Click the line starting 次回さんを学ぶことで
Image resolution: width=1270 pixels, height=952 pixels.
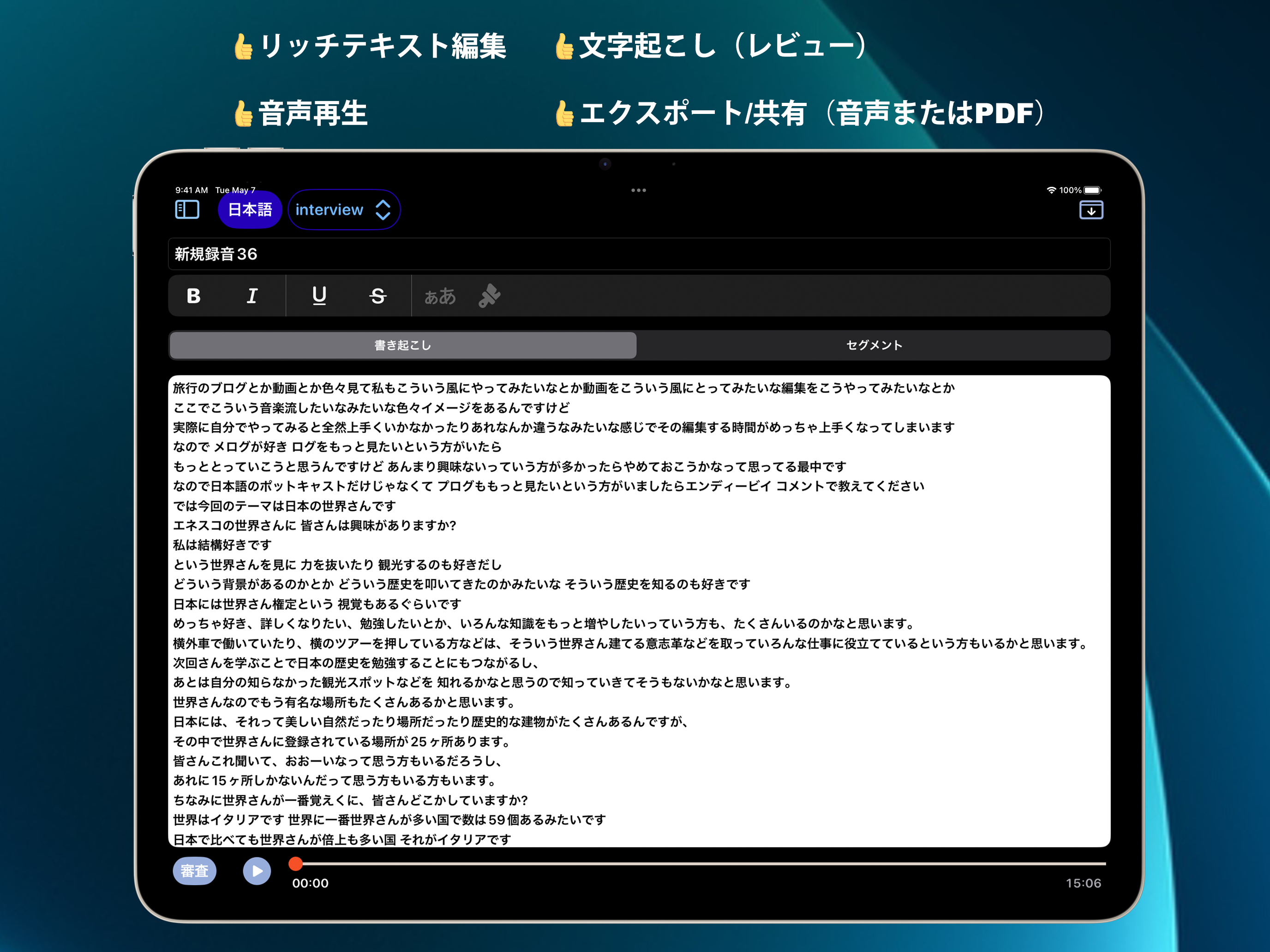click(357, 663)
